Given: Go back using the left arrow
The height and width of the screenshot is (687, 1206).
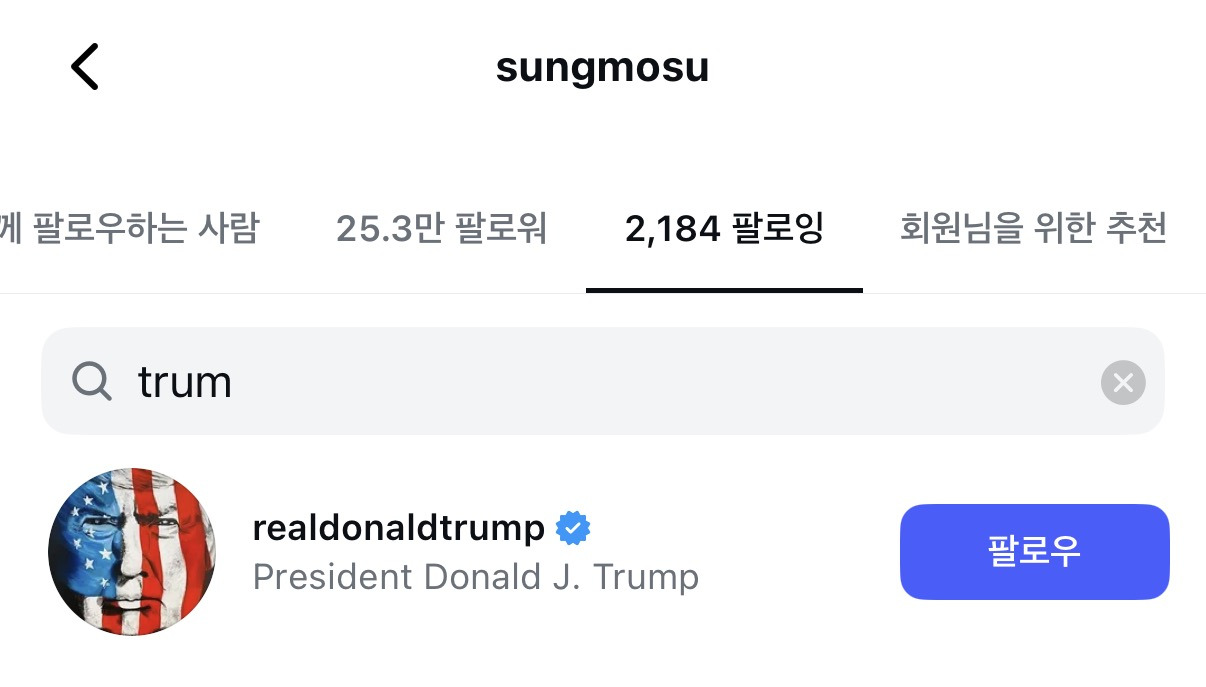Looking at the screenshot, I should [85, 68].
